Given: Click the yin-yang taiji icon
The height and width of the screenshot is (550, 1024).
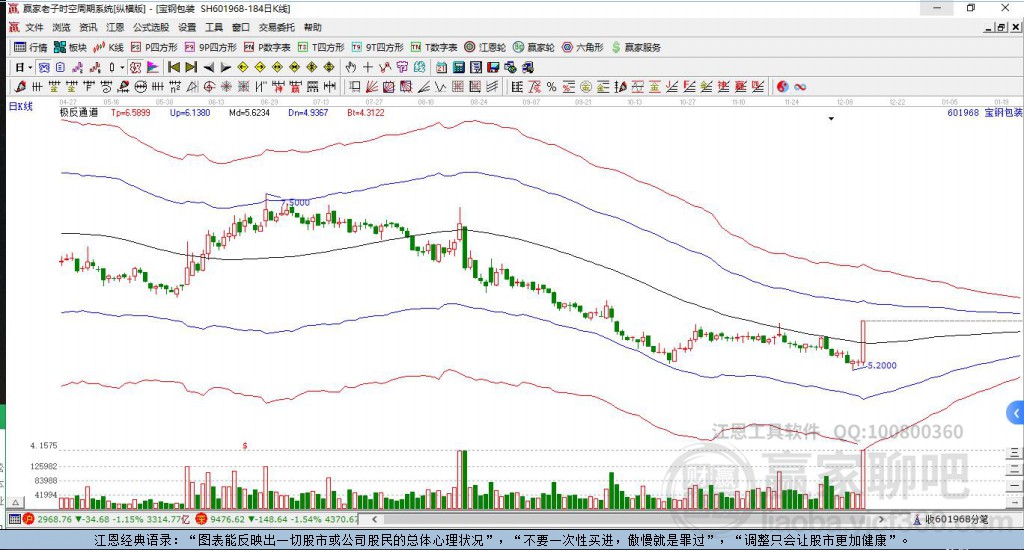Looking at the screenshot, I should click(783, 87).
